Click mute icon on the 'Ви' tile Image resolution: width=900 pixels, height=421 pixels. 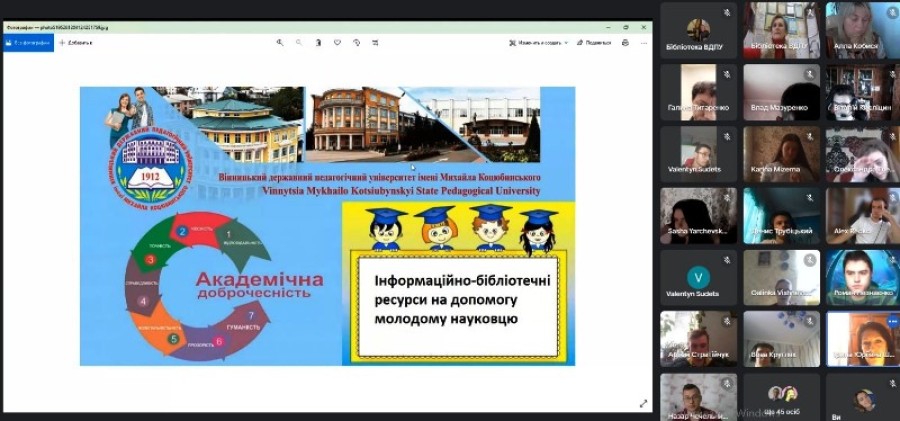894,383
